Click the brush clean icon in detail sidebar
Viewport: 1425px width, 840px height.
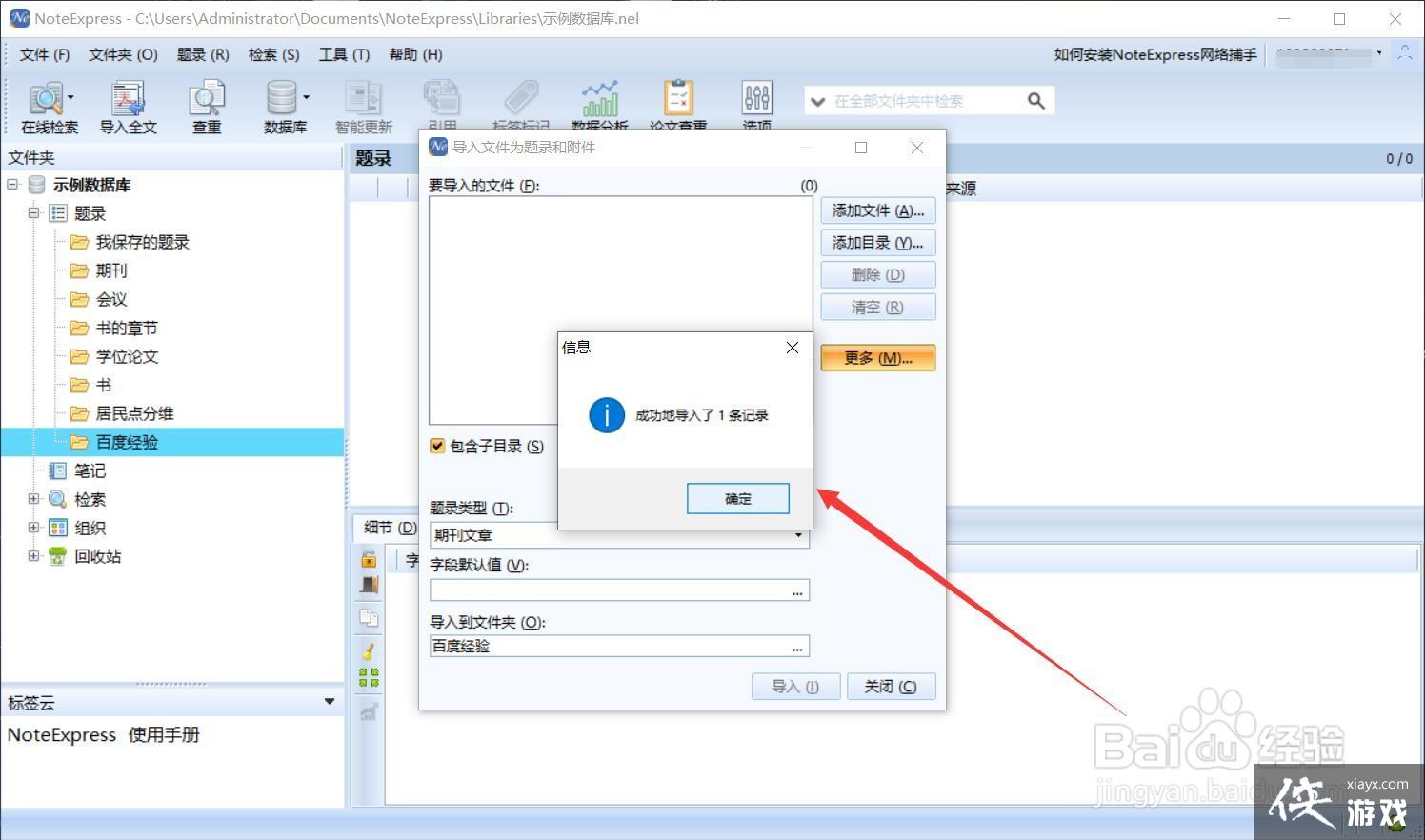coord(369,651)
